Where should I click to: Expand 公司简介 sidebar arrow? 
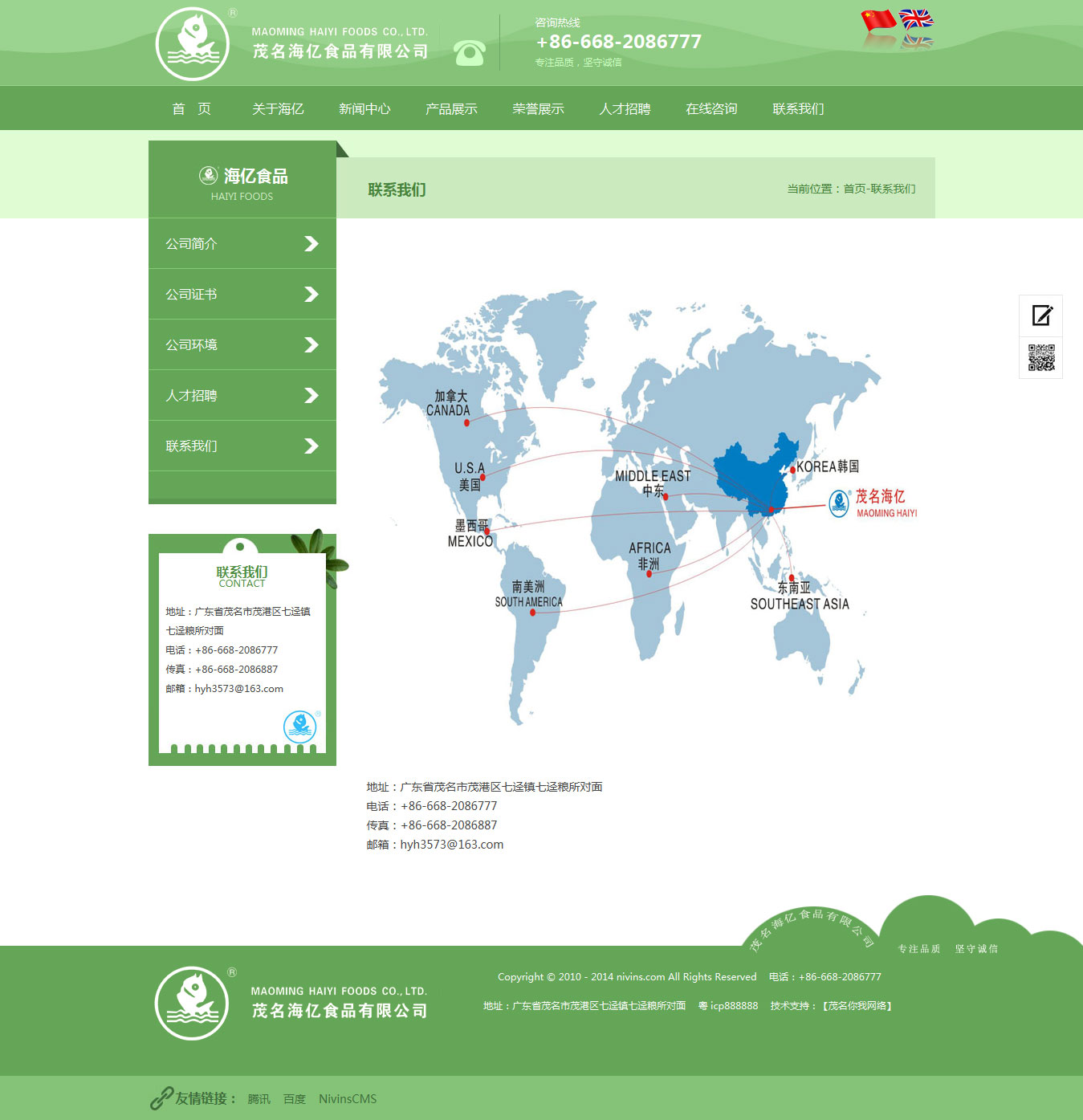coord(311,244)
